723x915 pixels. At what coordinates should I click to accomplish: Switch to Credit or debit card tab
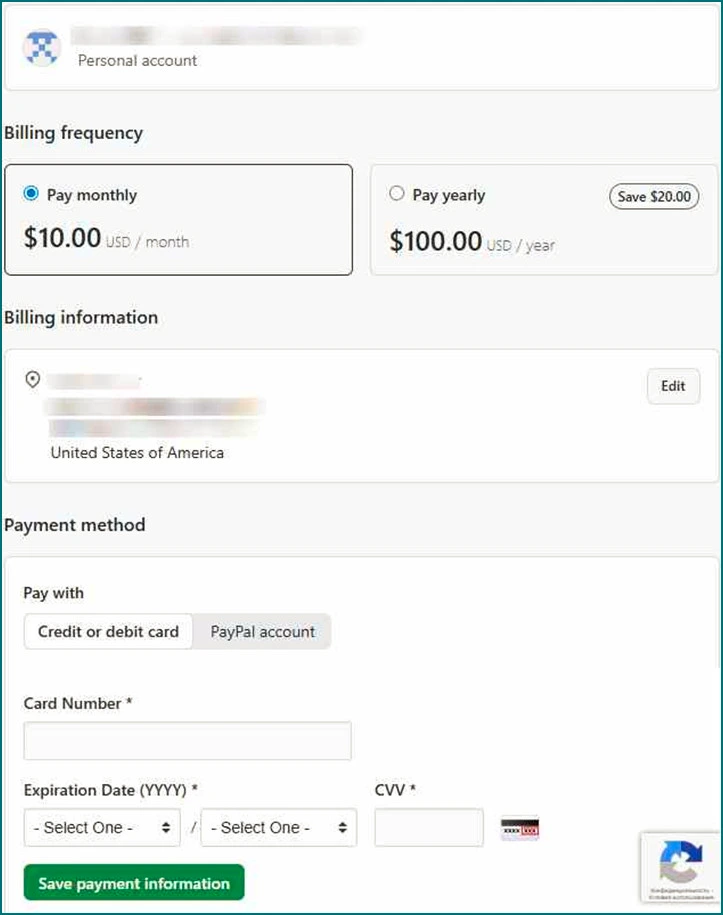click(108, 632)
